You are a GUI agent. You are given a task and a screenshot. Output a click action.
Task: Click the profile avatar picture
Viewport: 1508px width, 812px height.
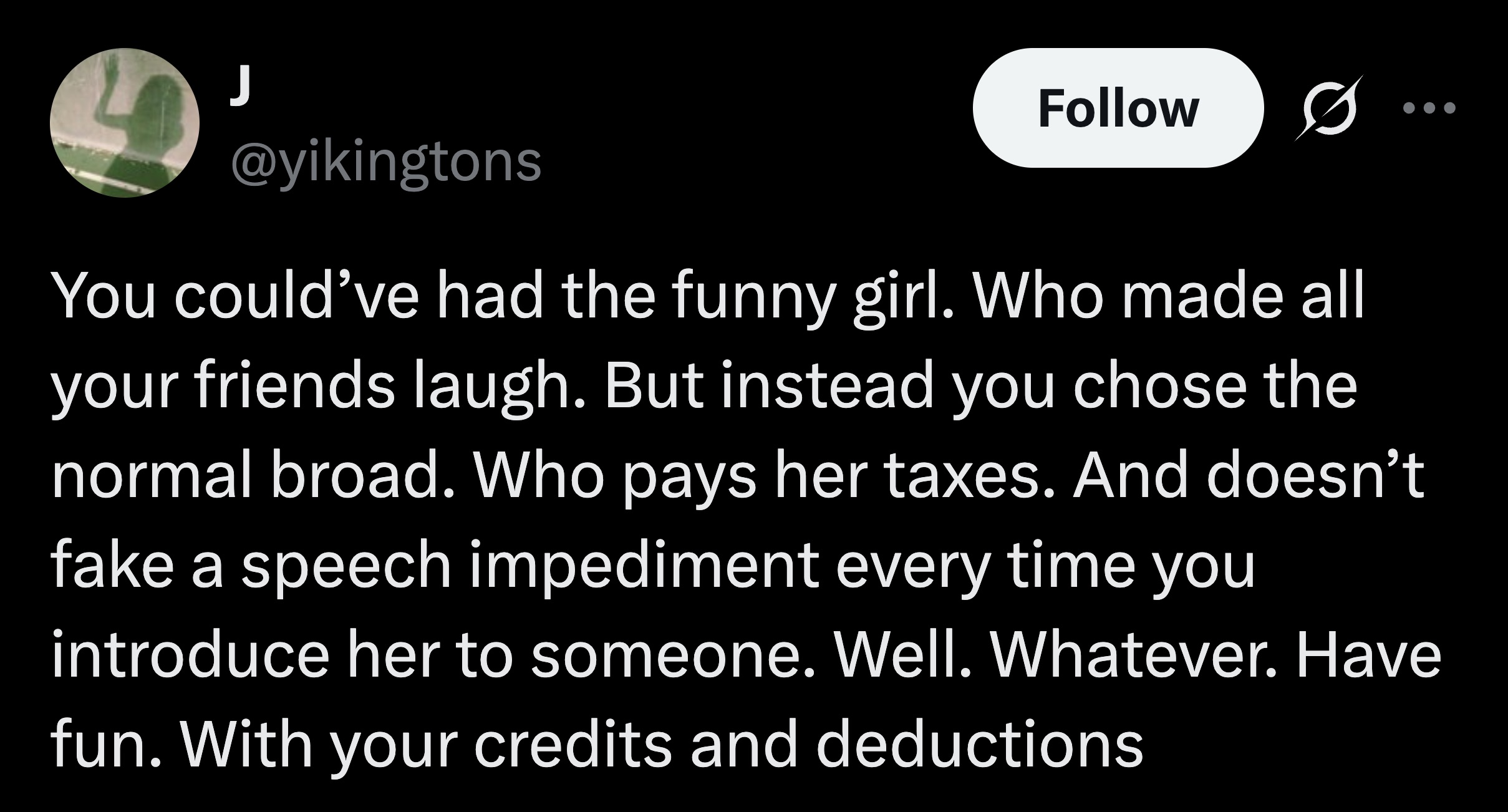[125, 123]
